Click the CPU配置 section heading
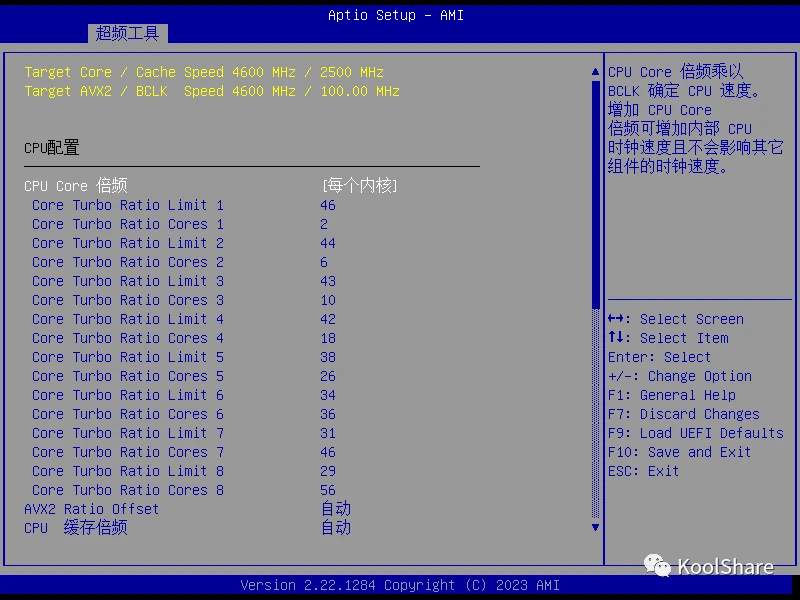 point(52,148)
